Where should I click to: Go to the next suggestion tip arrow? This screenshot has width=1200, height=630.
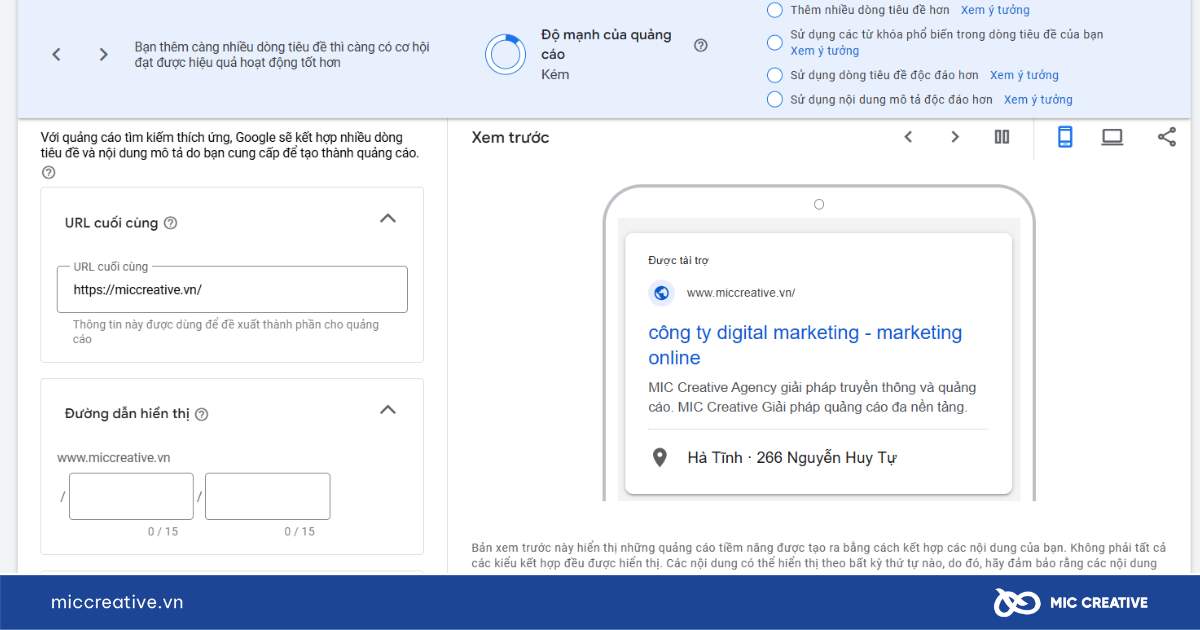[103, 55]
